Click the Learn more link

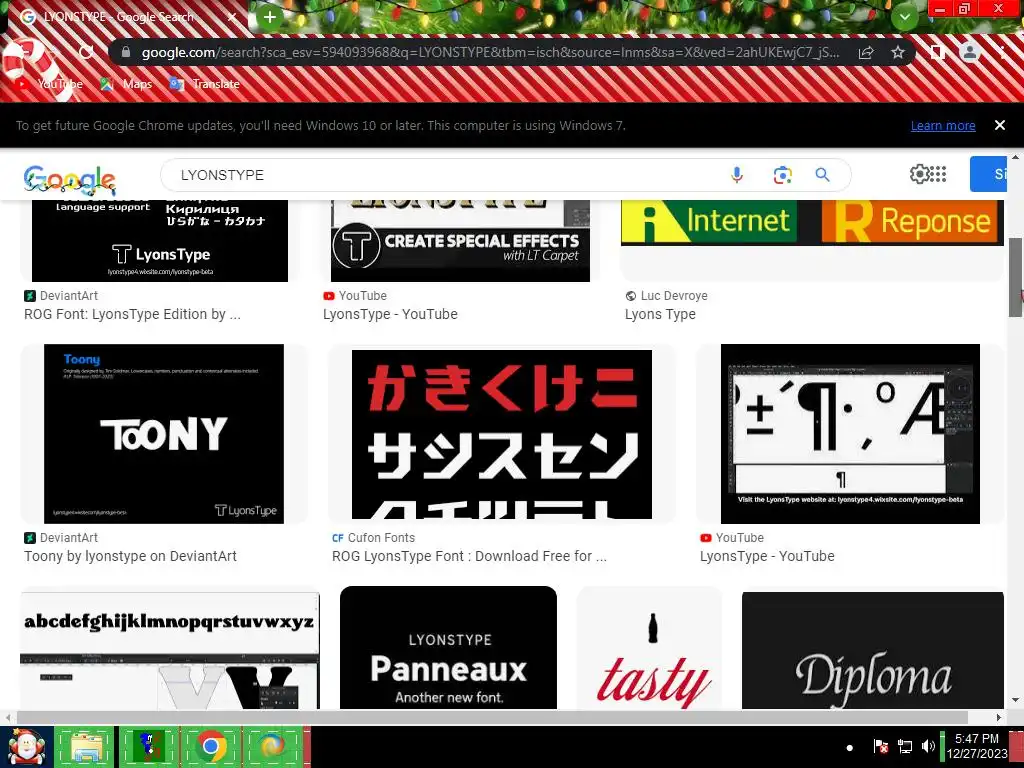click(x=942, y=125)
